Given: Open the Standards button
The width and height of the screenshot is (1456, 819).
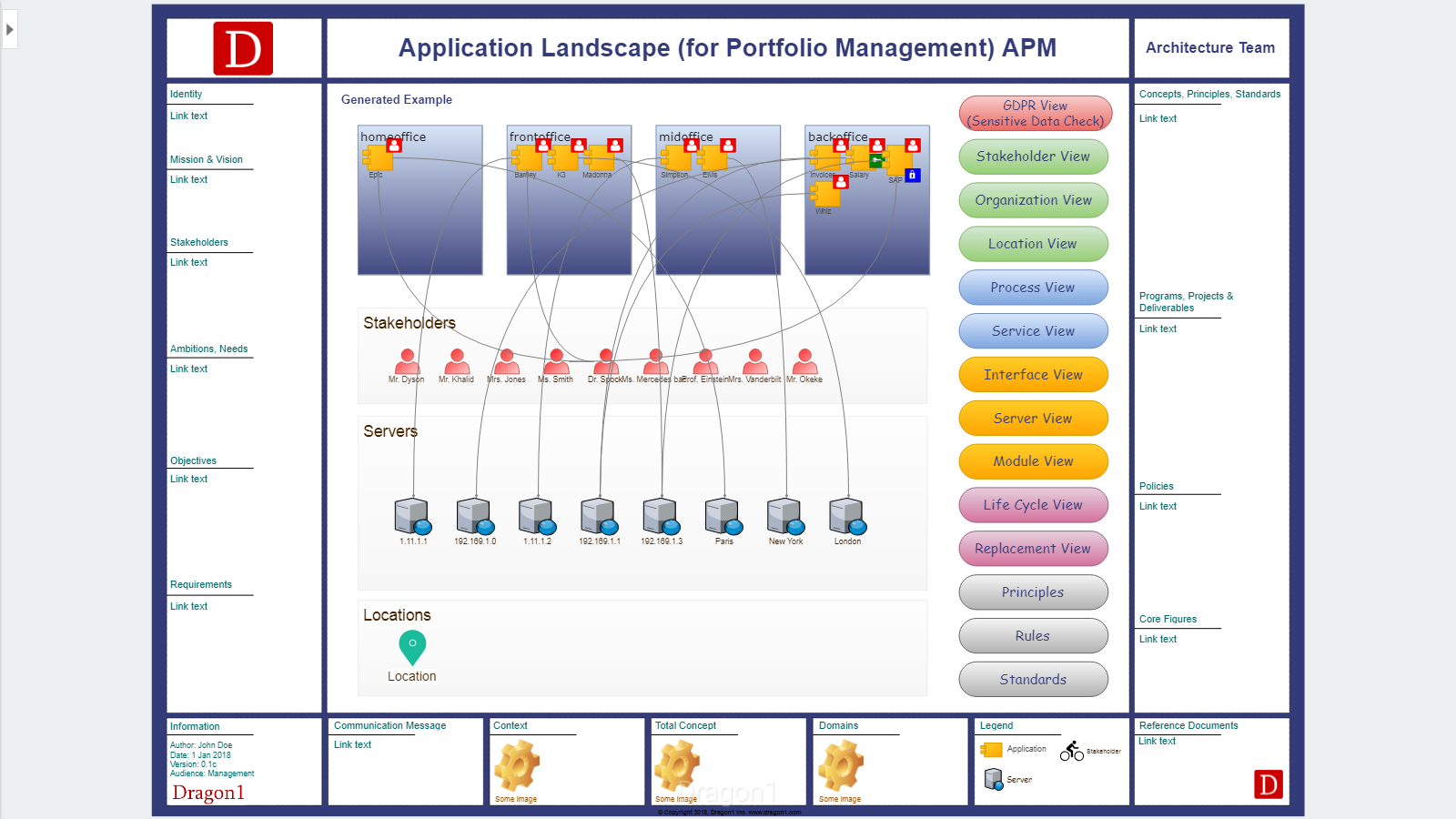Looking at the screenshot, I should (x=1034, y=680).
